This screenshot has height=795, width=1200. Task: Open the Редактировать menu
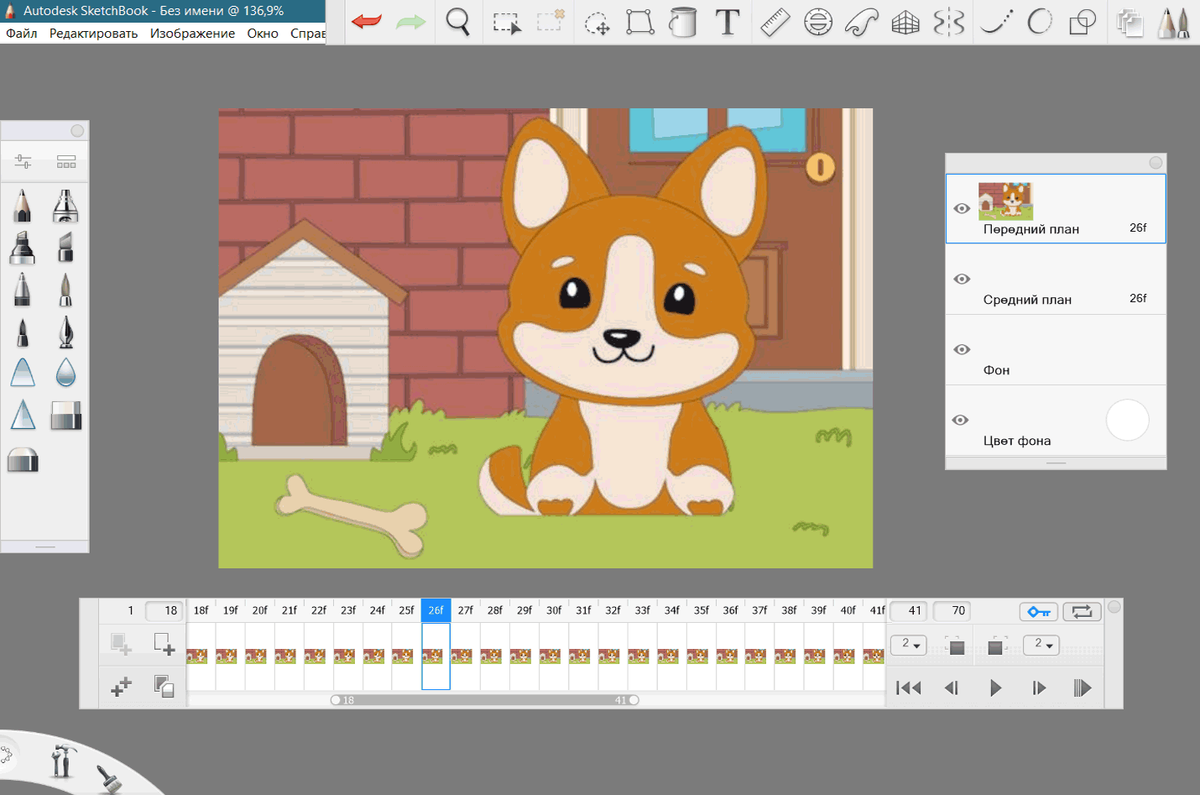pos(94,33)
